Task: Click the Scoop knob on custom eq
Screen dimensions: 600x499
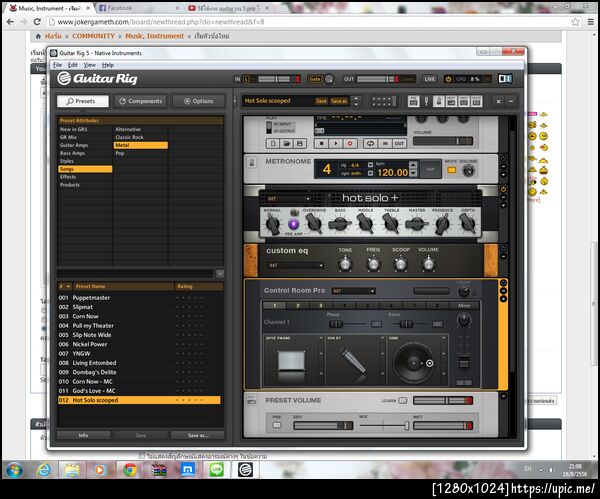Action: coord(400,264)
